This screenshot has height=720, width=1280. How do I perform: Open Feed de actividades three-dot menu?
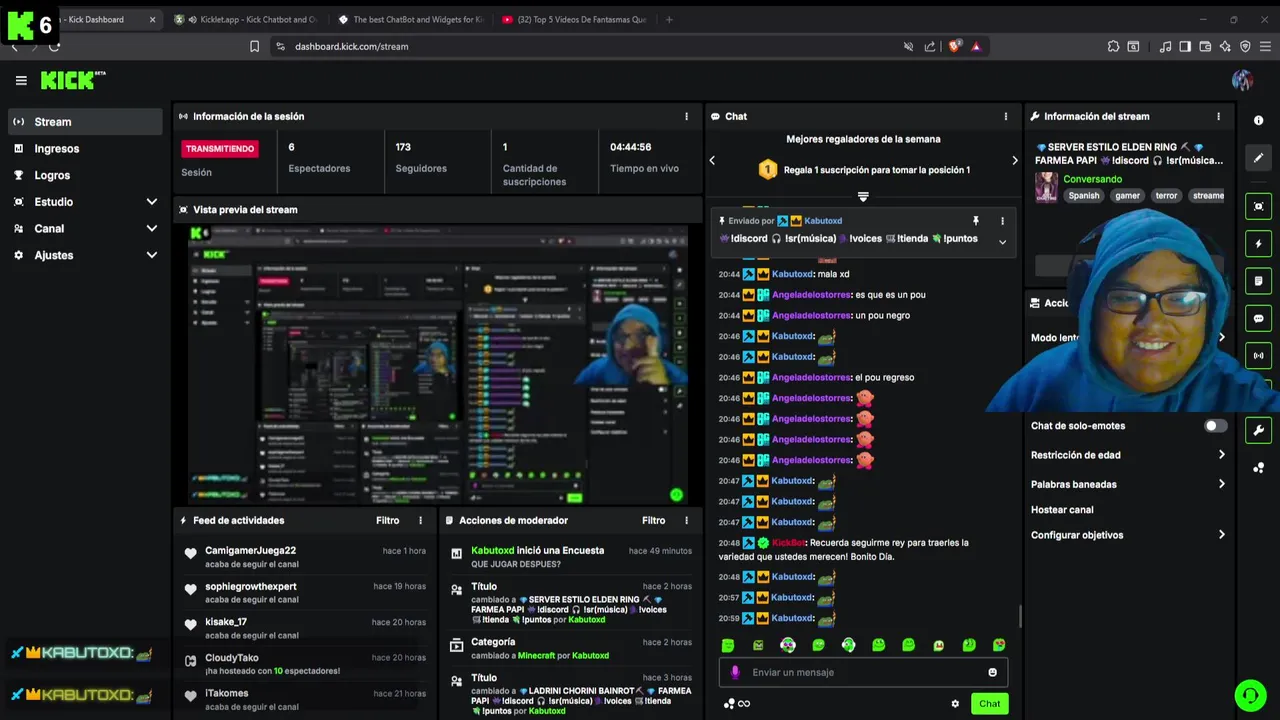coord(420,520)
